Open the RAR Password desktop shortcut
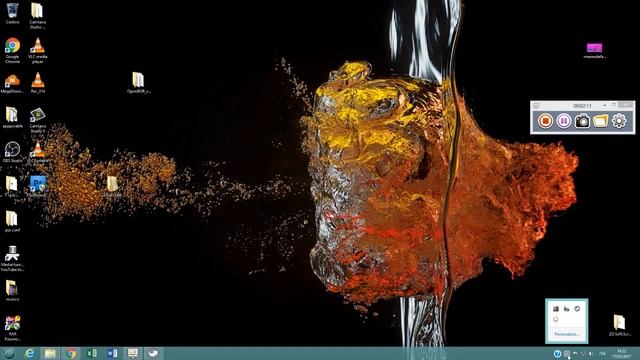 [x=12, y=328]
